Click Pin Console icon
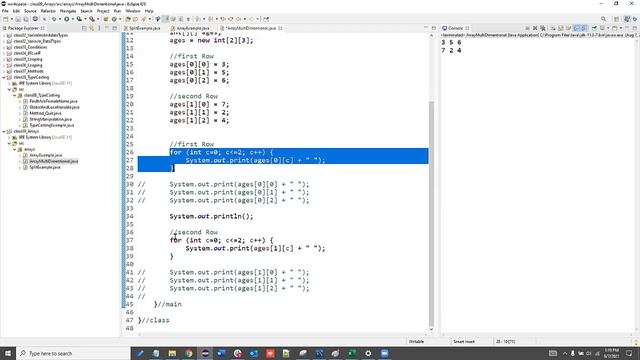The width and height of the screenshot is (640, 360). pyautogui.click(x=594, y=28)
